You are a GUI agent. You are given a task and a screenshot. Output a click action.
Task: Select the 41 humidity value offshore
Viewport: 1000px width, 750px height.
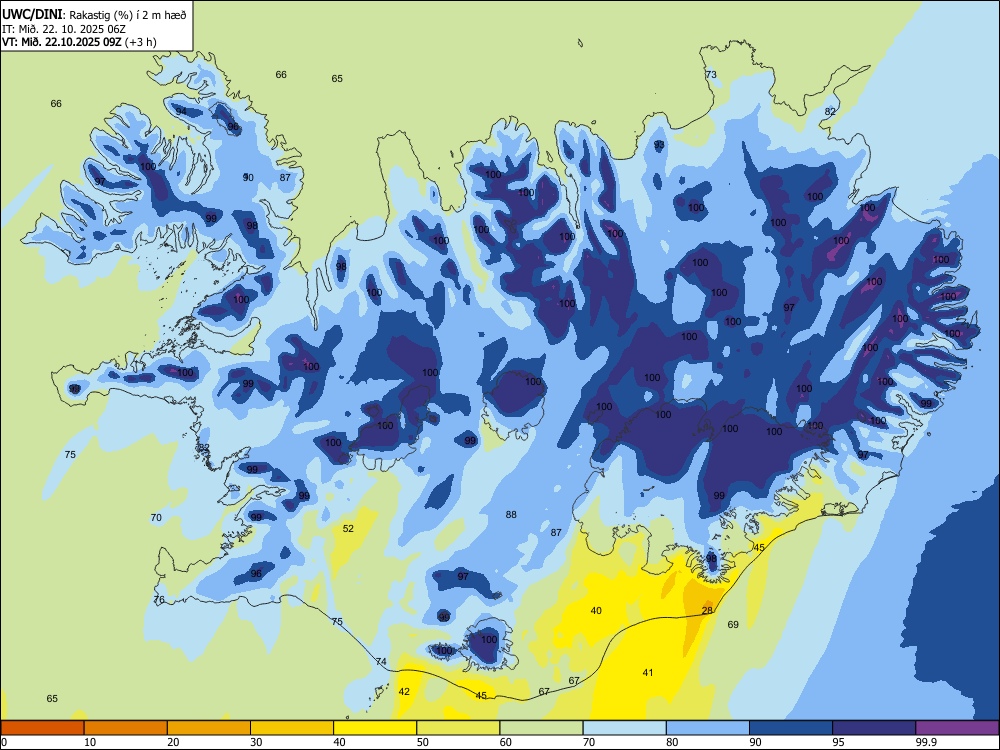[x=648, y=672]
